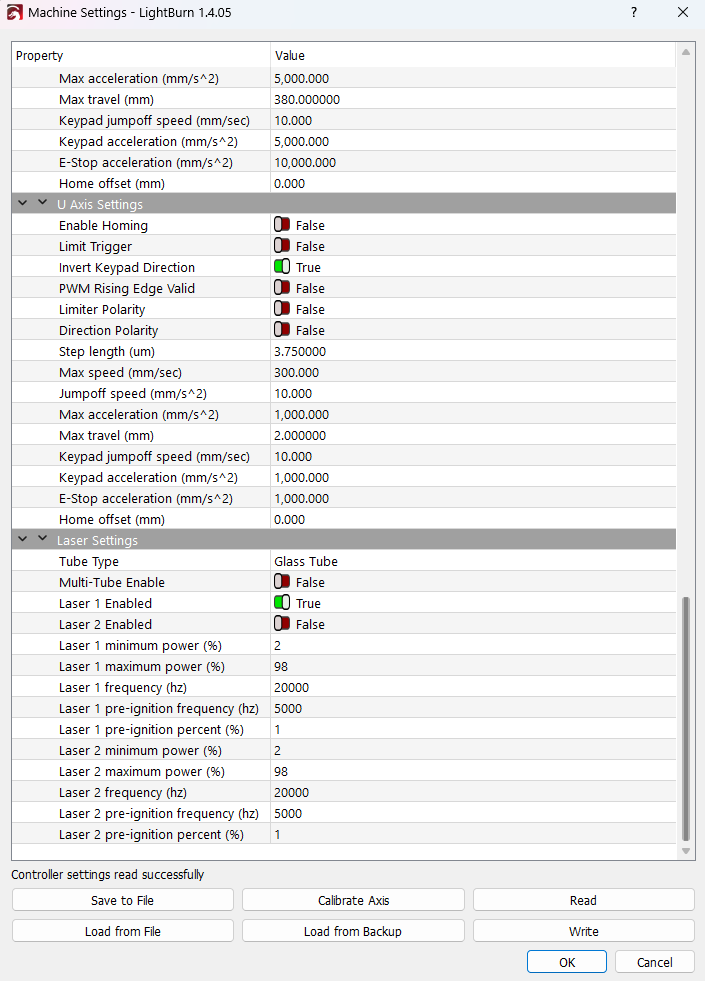The image size is (705, 981).
Task: Click Load from File button
Action: (123, 931)
